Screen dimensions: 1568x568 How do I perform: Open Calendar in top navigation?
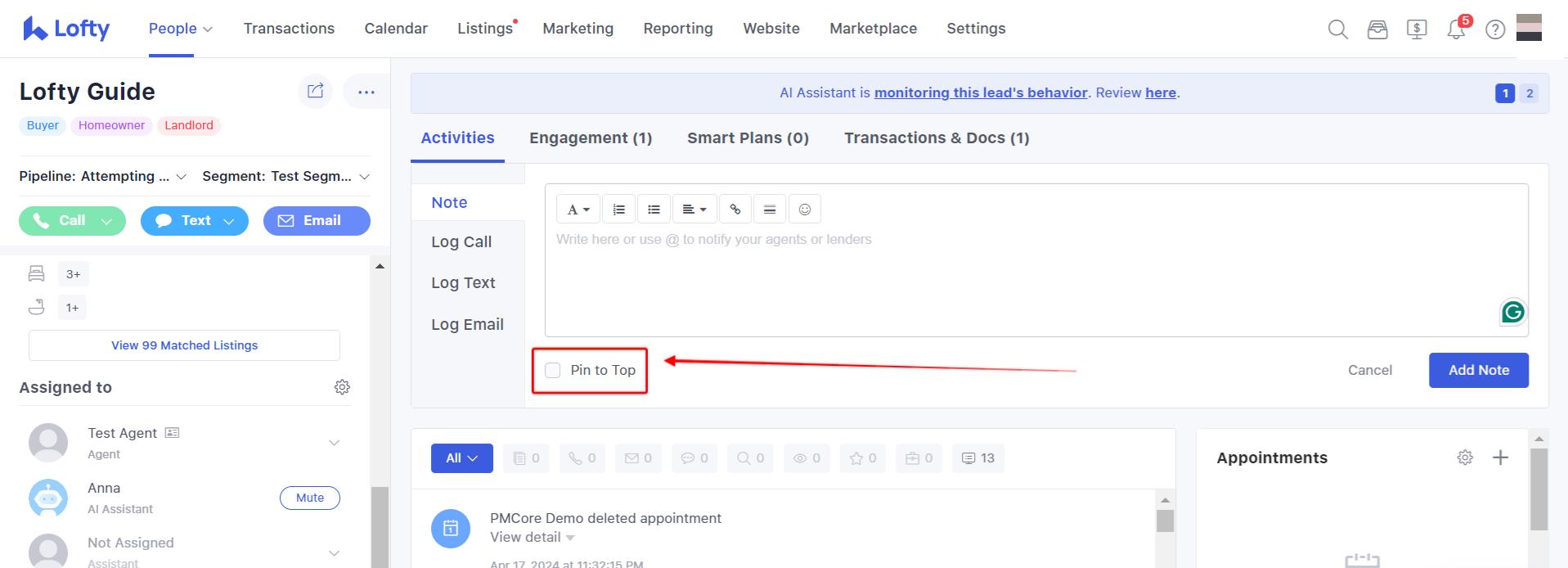pos(396,29)
